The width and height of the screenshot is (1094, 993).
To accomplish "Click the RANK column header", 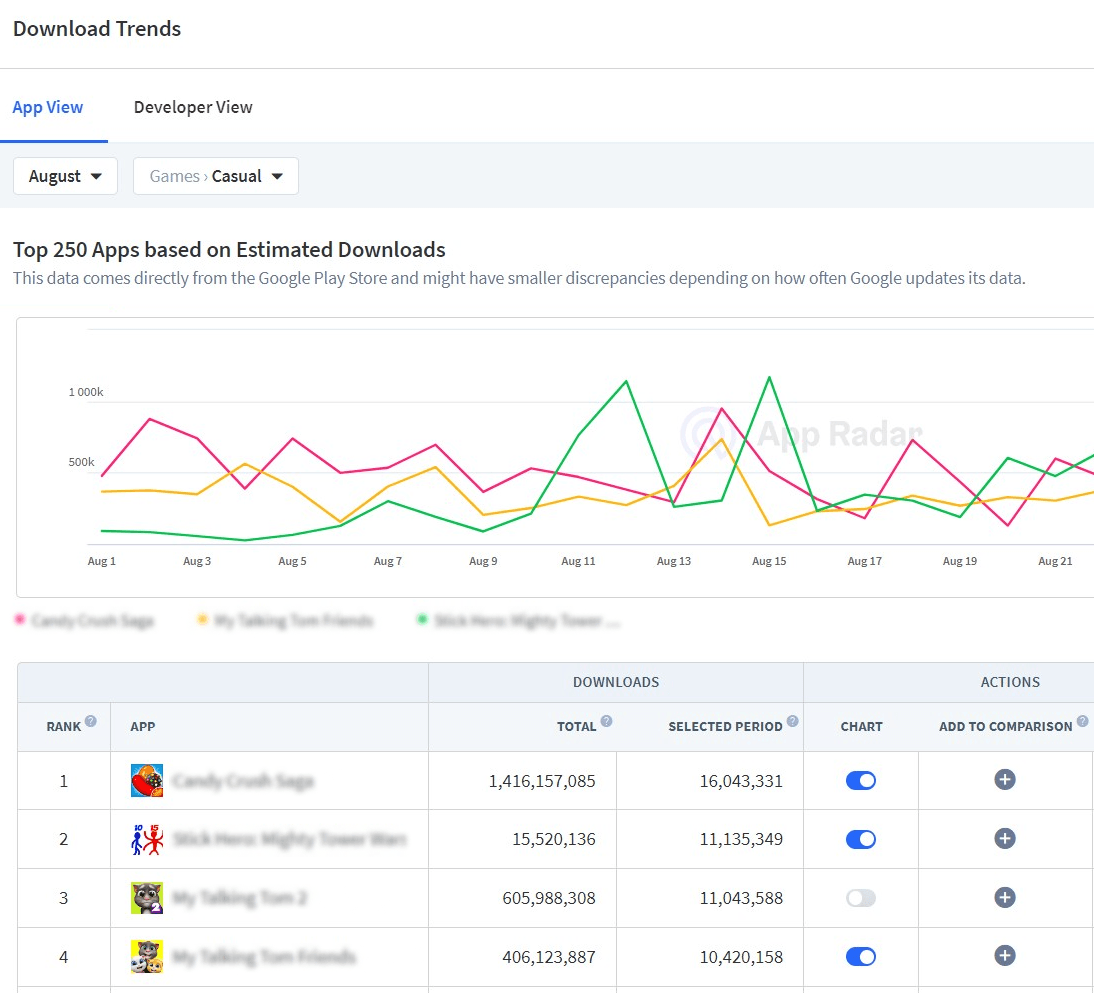I will click(x=63, y=726).
